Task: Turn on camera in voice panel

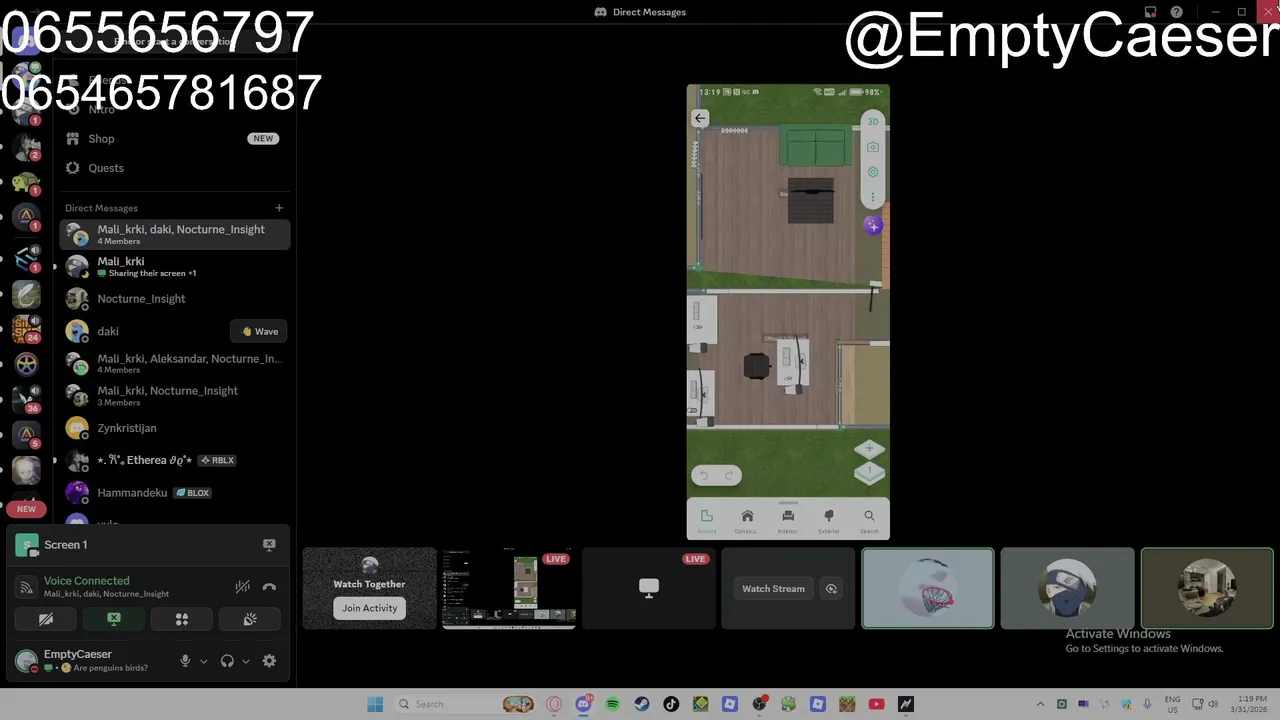Action: (x=46, y=620)
